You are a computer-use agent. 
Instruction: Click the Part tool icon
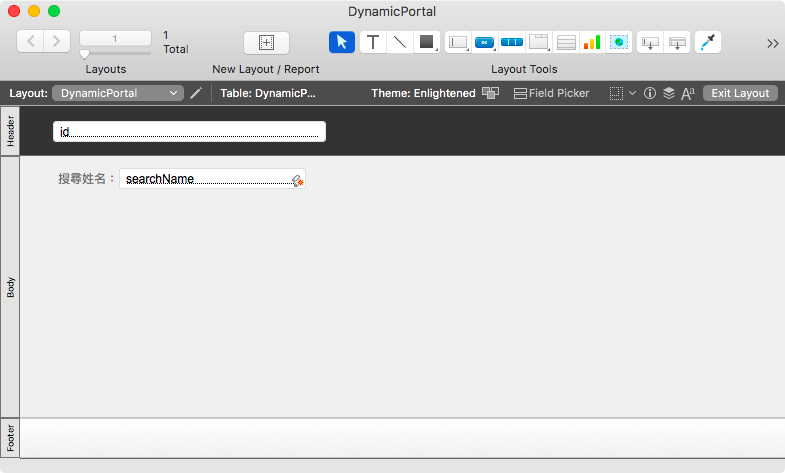(x=677, y=42)
